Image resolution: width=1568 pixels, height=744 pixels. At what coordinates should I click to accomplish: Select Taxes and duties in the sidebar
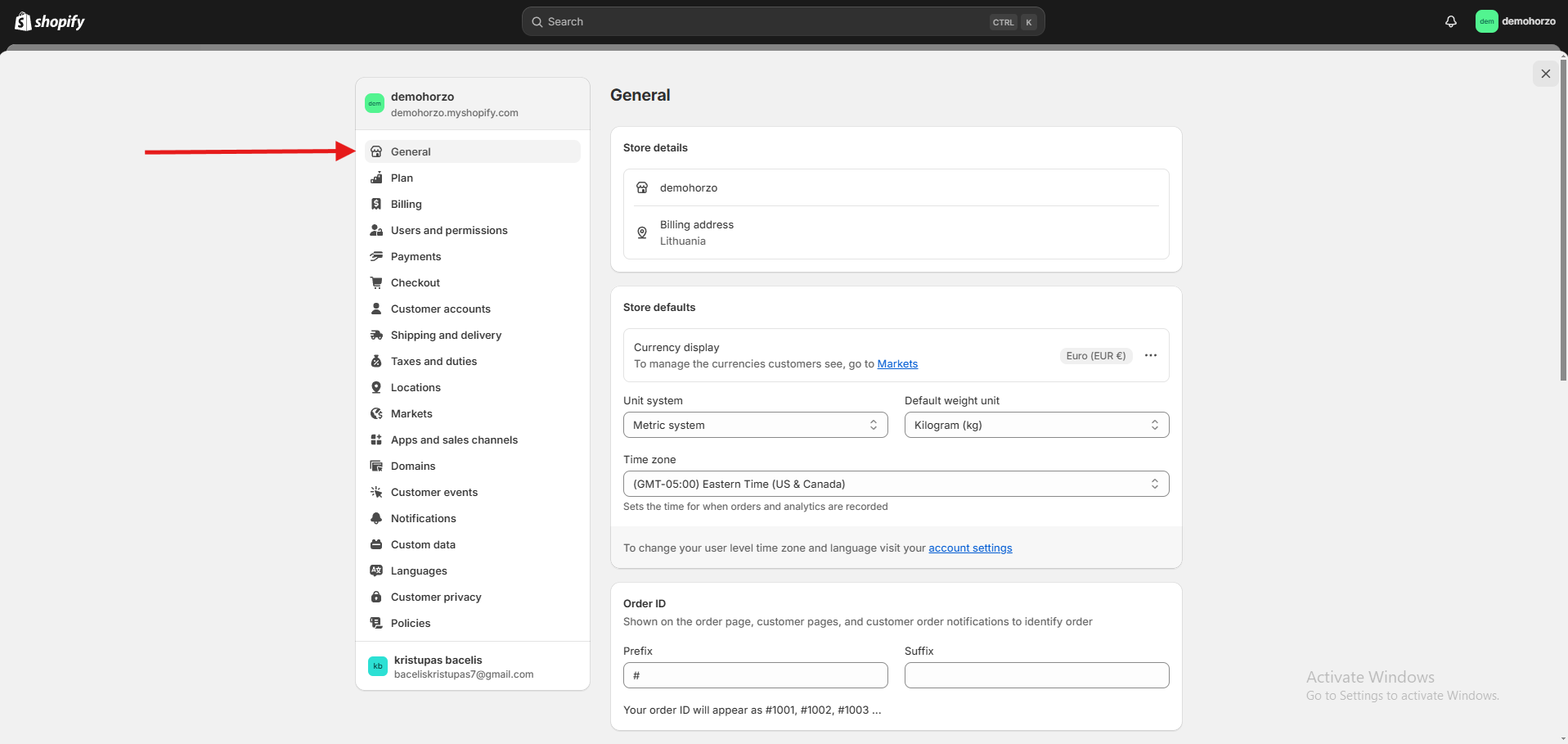pos(434,361)
